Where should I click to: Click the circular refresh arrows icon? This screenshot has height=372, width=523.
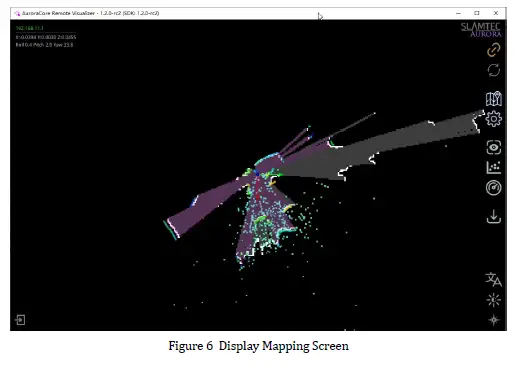pos(494,70)
